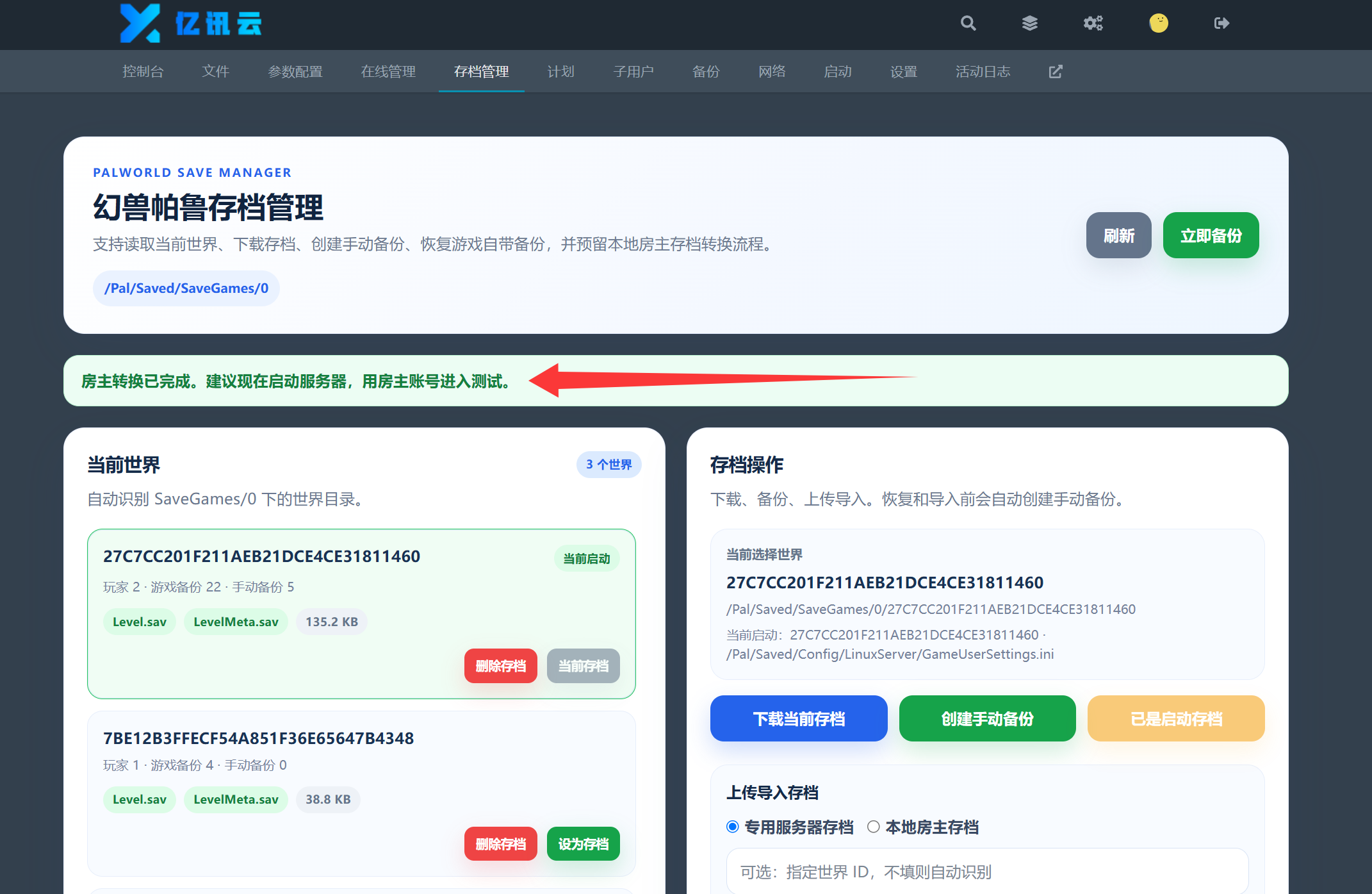Click Level.sav tag in 7BE12B3F card
1372x894 pixels.
(x=140, y=799)
